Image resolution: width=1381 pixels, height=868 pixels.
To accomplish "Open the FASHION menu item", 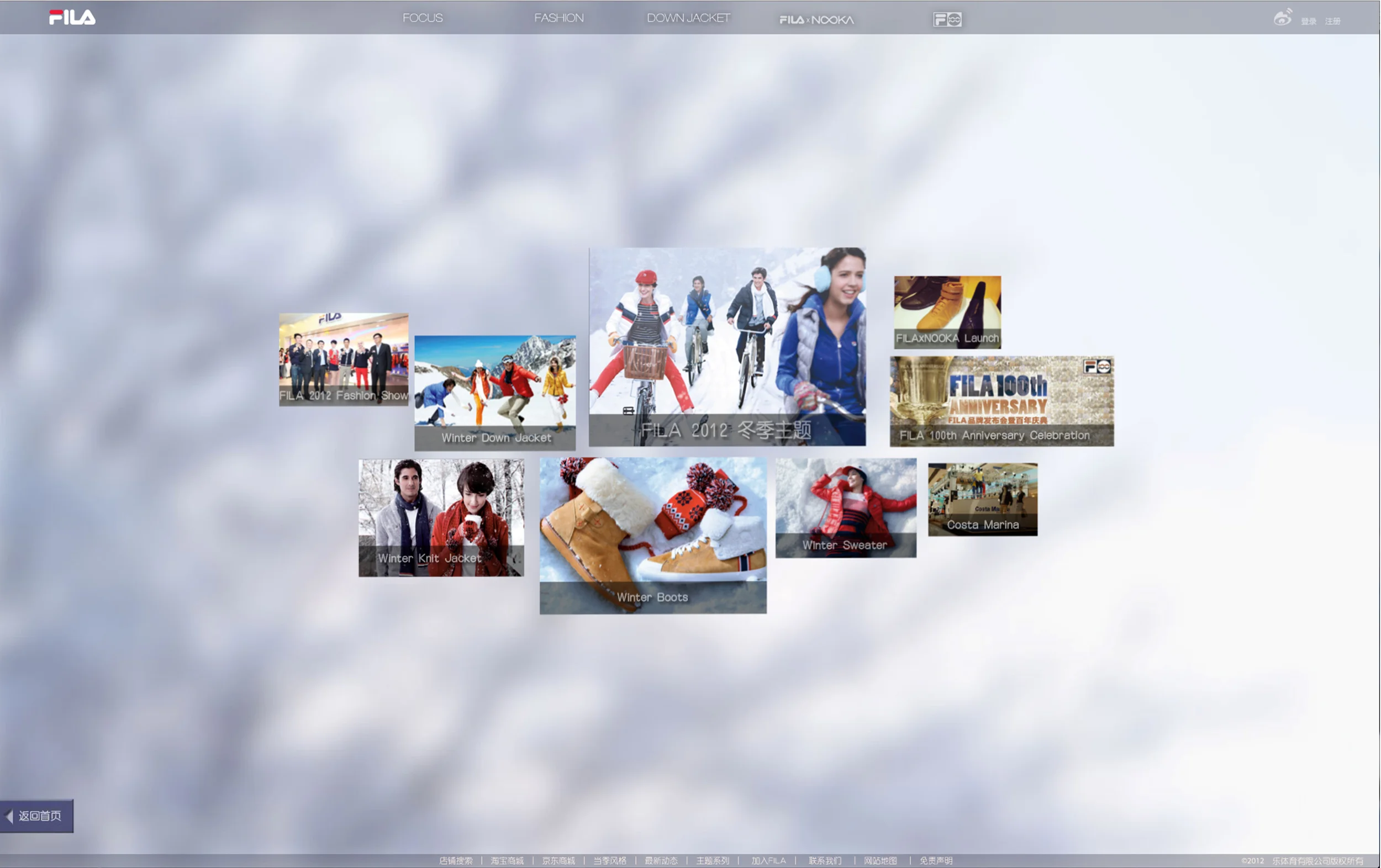I will tap(559, 18).
